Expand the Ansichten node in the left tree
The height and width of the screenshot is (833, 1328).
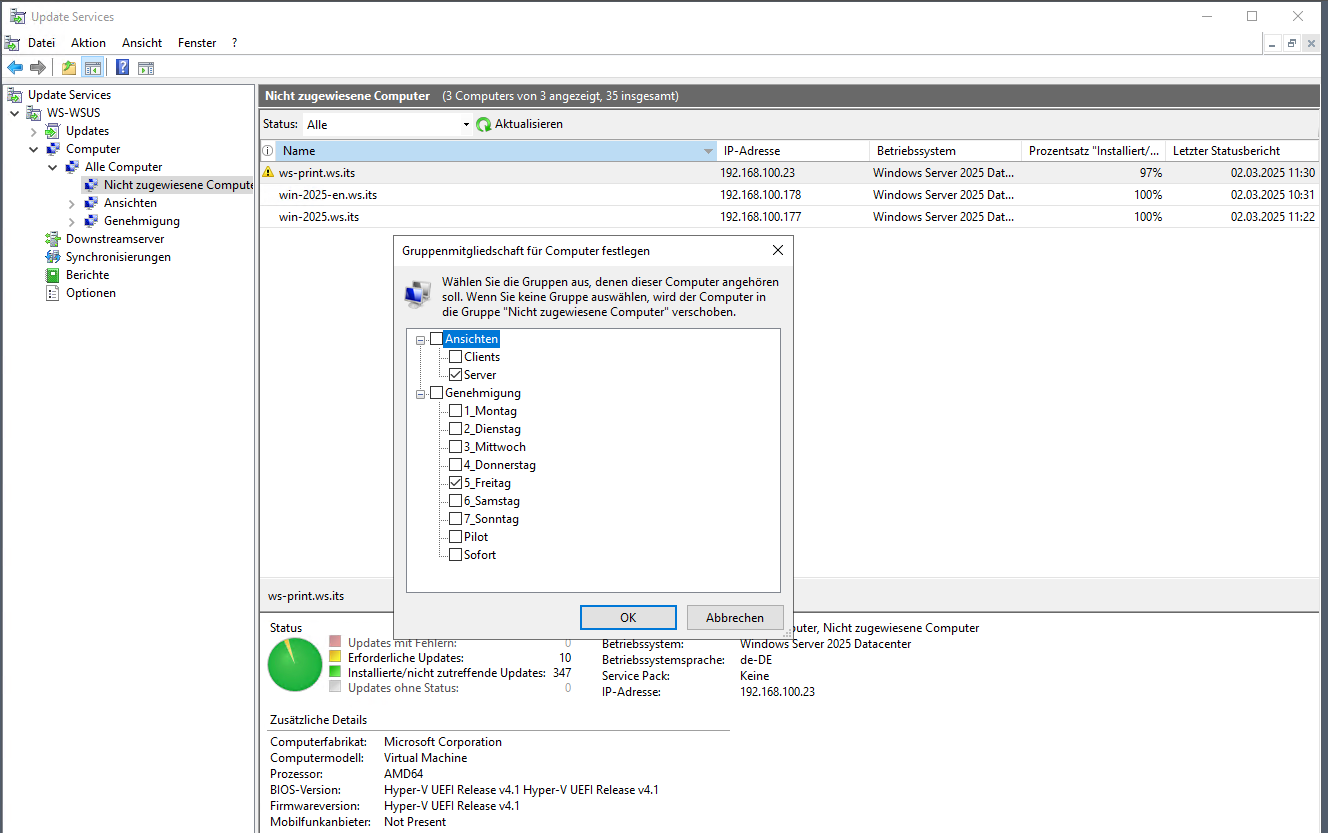72,203
